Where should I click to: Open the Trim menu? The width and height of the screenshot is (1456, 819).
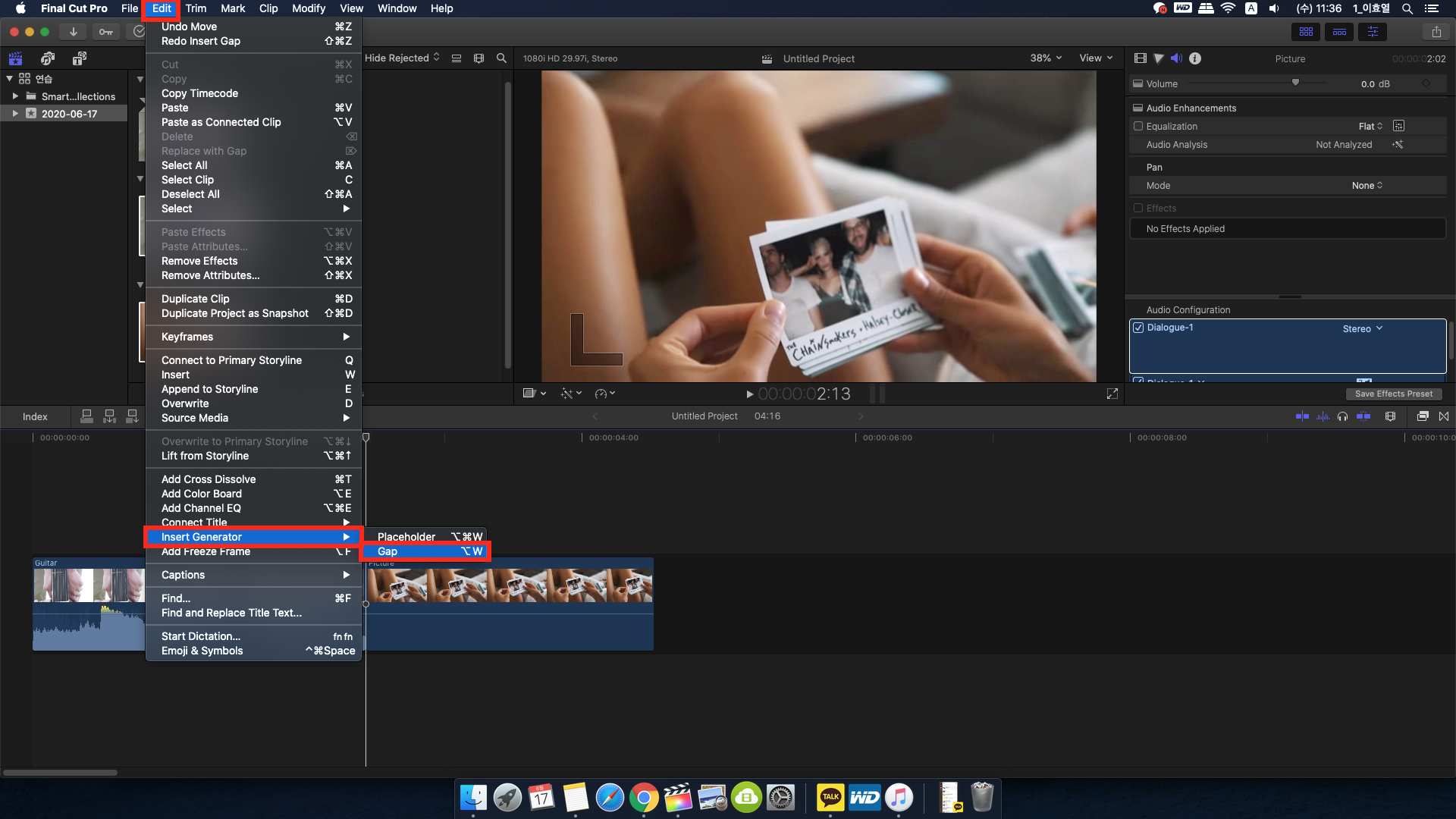196,8
